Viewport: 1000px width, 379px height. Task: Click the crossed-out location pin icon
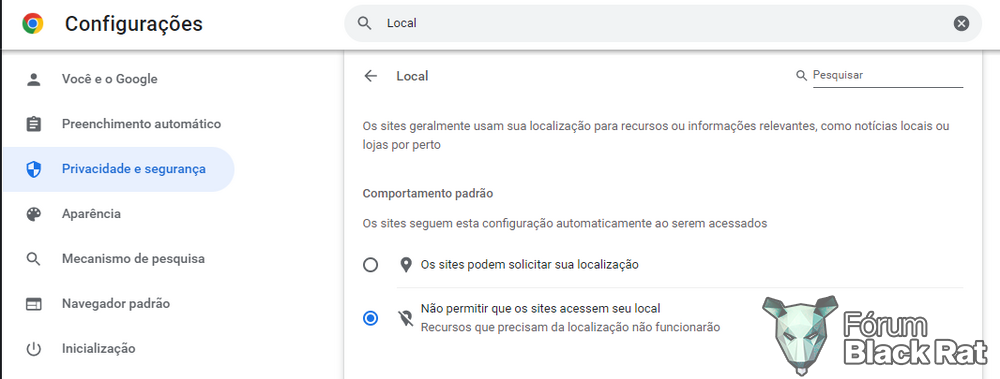[405, 318]
